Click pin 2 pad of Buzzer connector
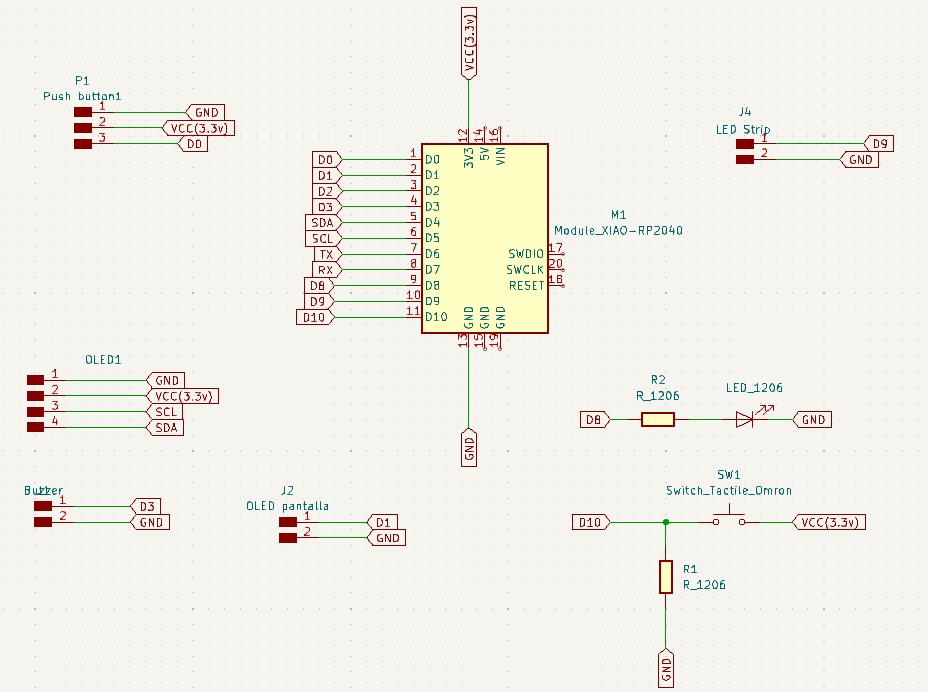The width and height of the screenshot is (928, 692). pyautogui.click(x=43, y=522)
